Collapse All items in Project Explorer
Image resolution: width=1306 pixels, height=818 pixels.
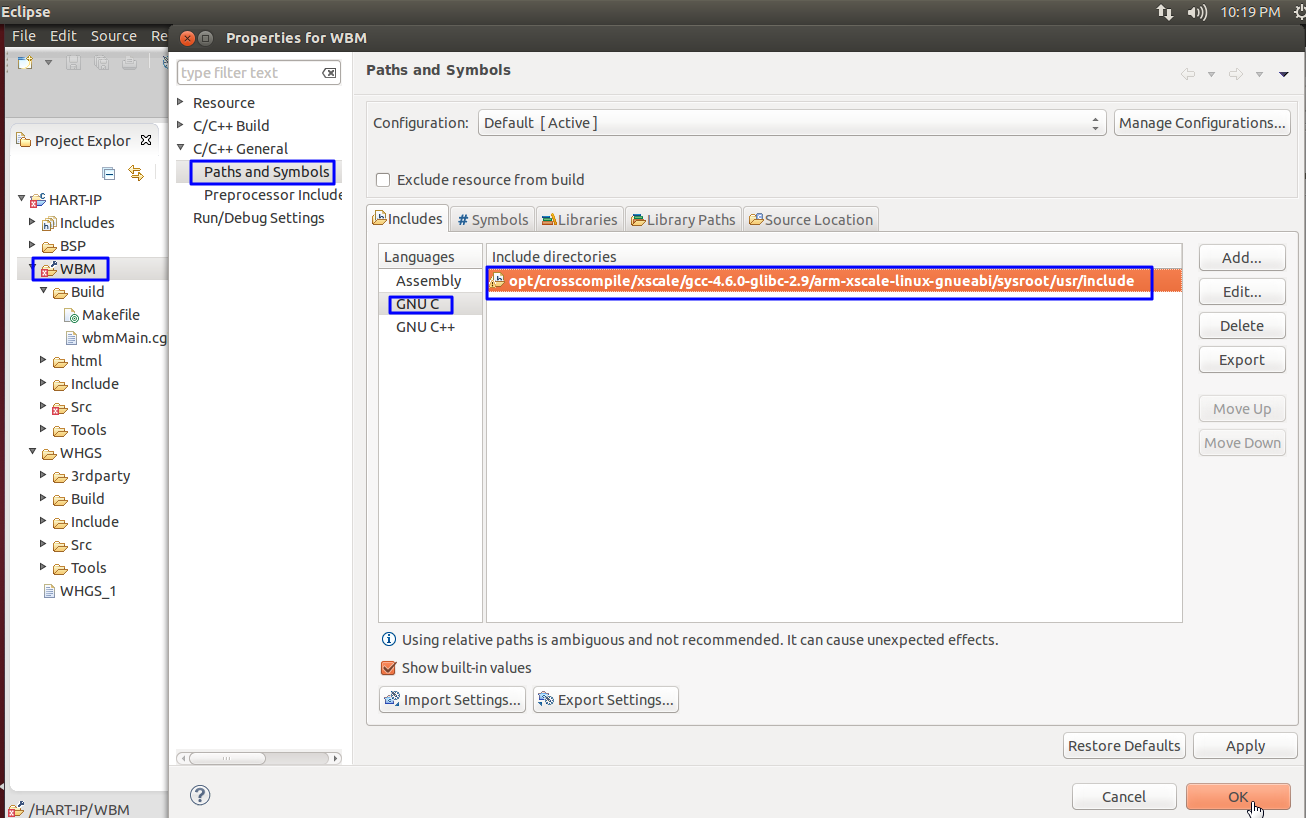pyautogui.click(x=108, y=172)
